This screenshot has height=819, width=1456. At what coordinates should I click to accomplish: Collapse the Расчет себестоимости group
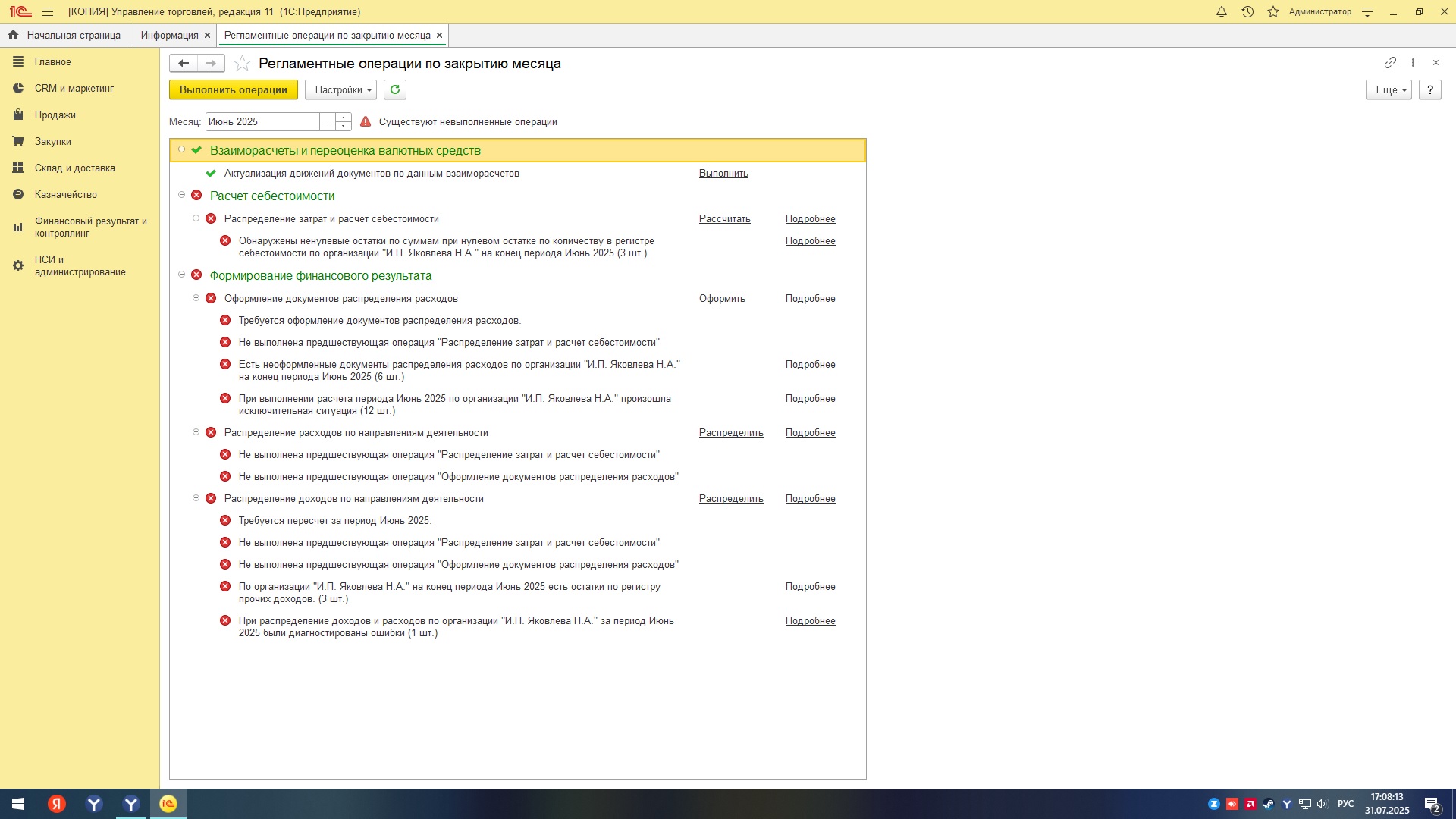click(181, 195)
